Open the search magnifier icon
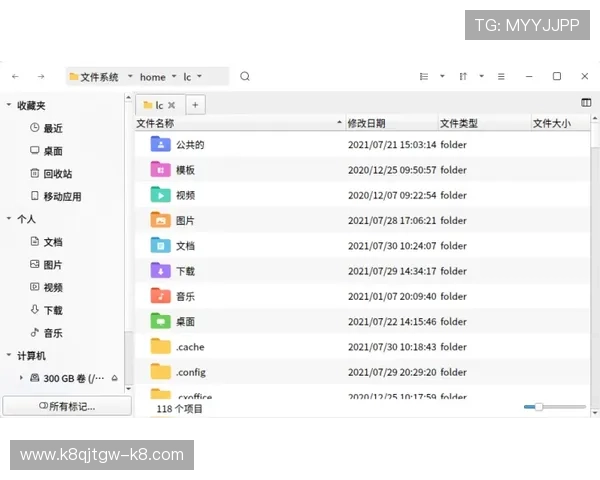The height and width of the screenshot is (480, 600). (245, 77)
